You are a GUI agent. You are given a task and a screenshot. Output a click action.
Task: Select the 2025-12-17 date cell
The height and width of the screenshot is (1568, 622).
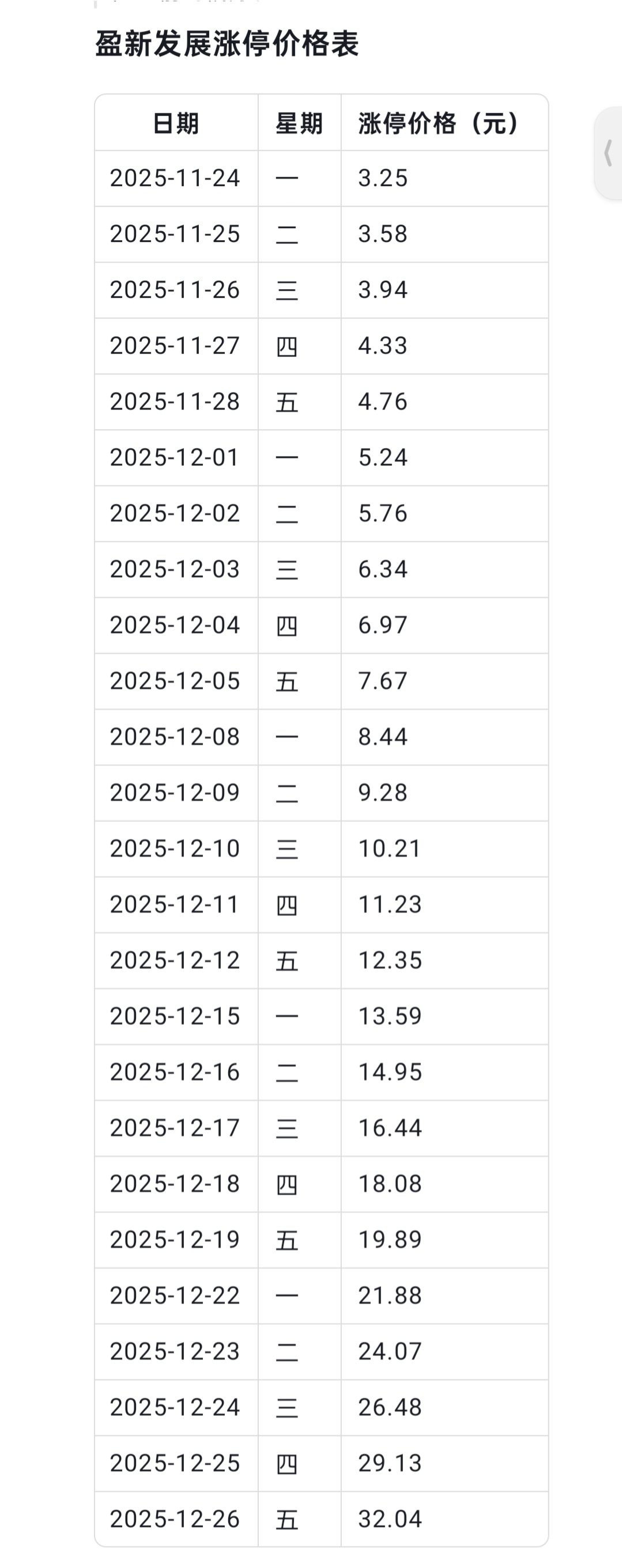(175, 1128)
